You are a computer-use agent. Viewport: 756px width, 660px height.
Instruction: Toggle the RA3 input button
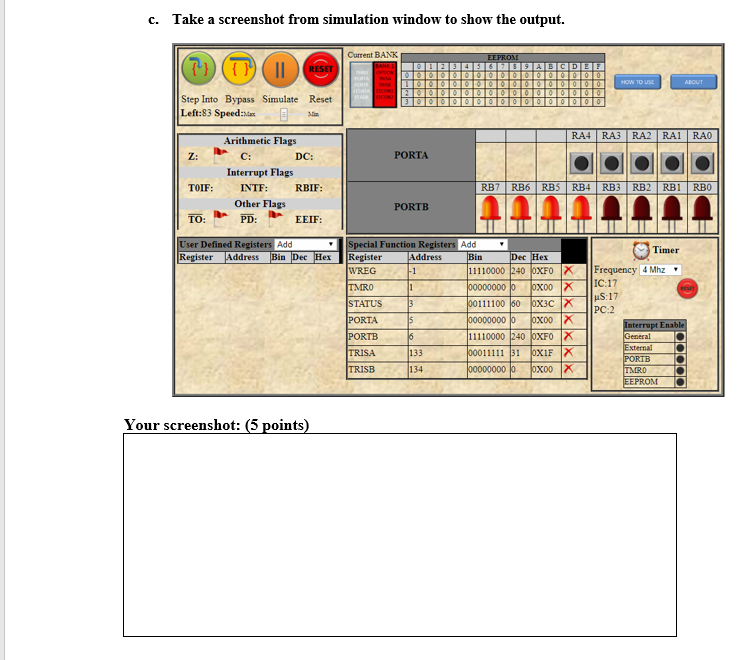(611, 163)
